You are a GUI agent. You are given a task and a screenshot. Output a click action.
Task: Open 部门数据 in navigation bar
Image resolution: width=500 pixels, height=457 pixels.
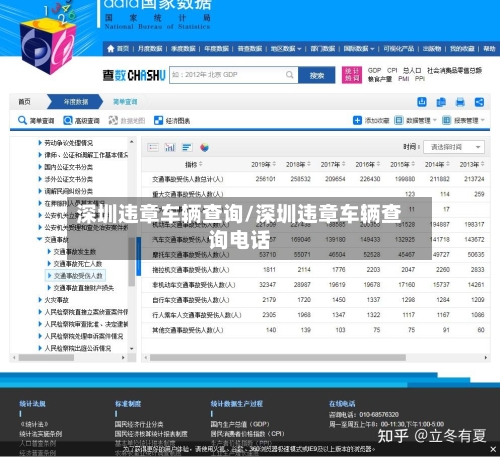pos(323,49)
